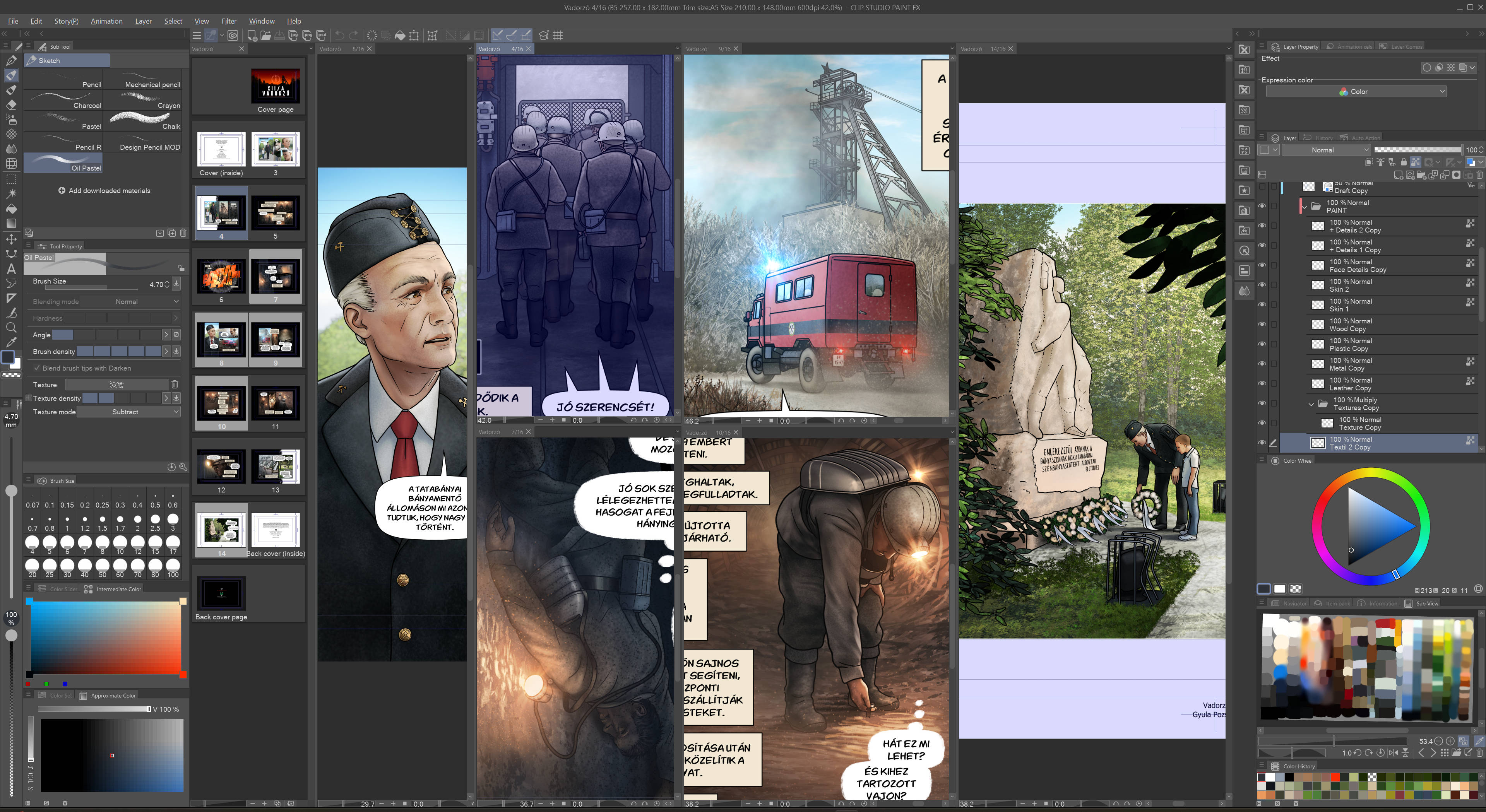
Task: Select the Eyedropper tool
Action: [11, 342]
